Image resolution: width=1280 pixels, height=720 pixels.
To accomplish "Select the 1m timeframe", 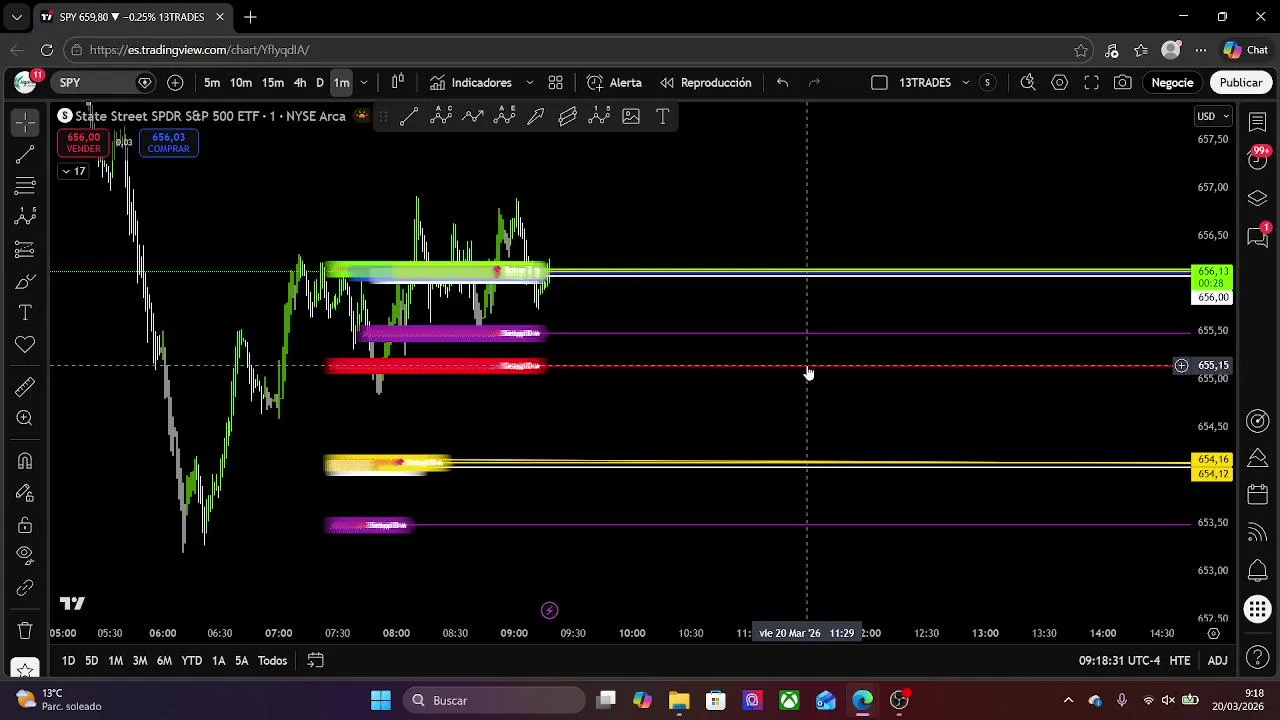I will click(x=341, y=83).
